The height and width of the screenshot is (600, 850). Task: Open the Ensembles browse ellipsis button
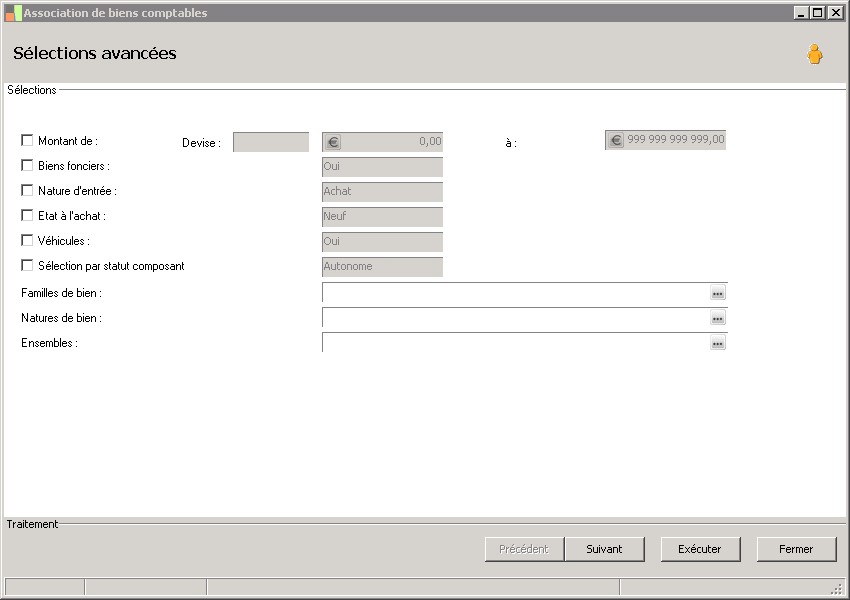717,343
